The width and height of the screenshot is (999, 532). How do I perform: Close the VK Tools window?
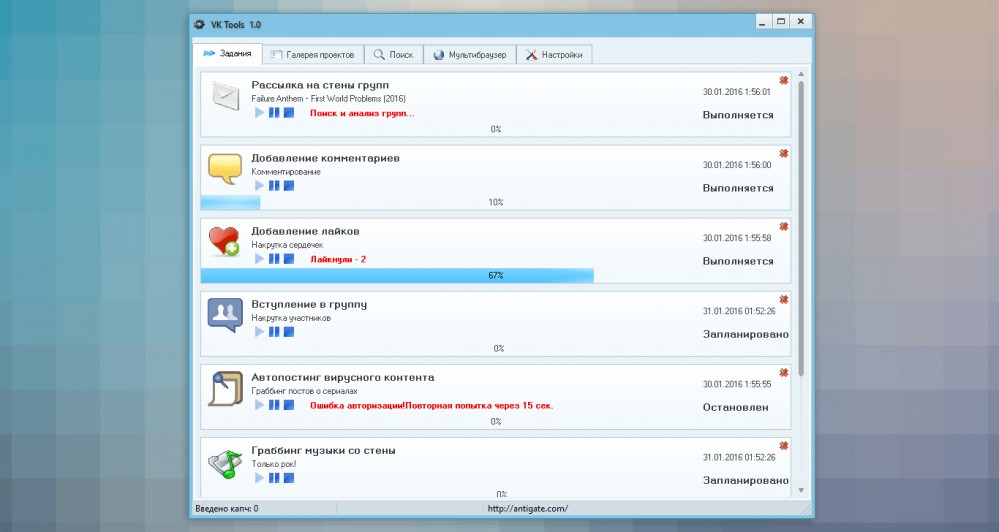tap(801, 22)
